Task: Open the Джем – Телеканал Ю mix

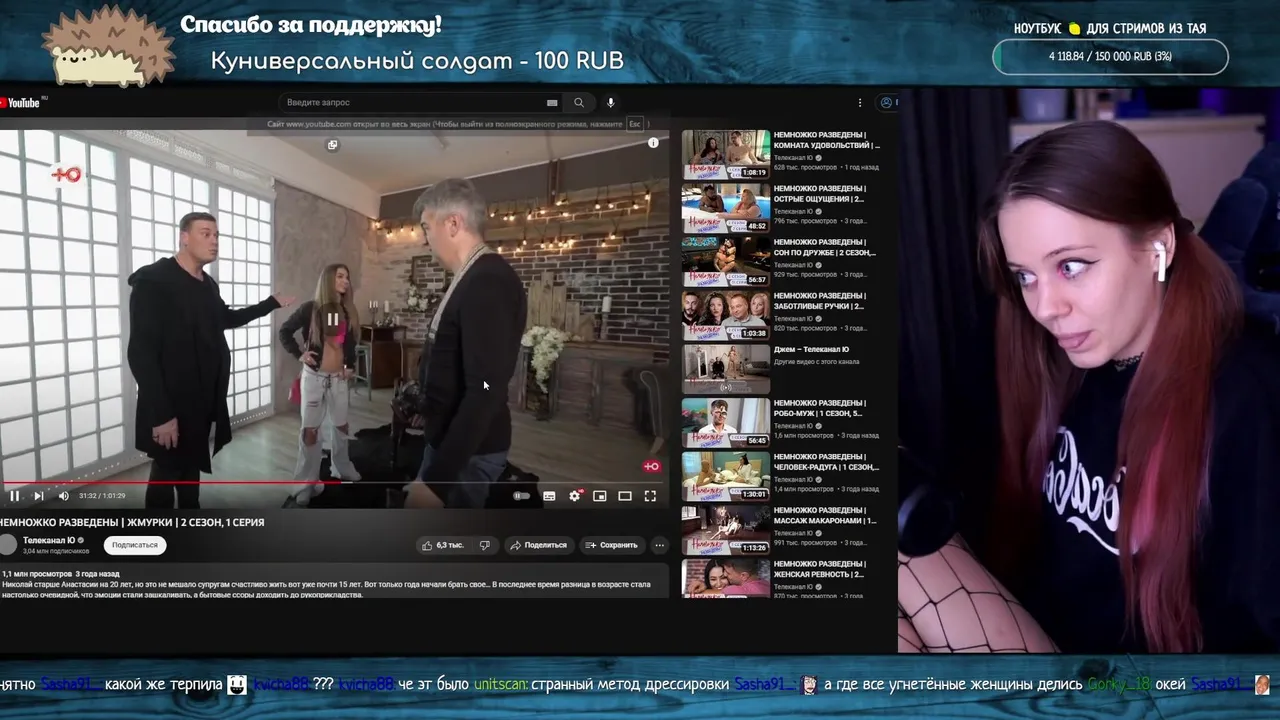Action: pyautogui.click(x=811, y=350)
